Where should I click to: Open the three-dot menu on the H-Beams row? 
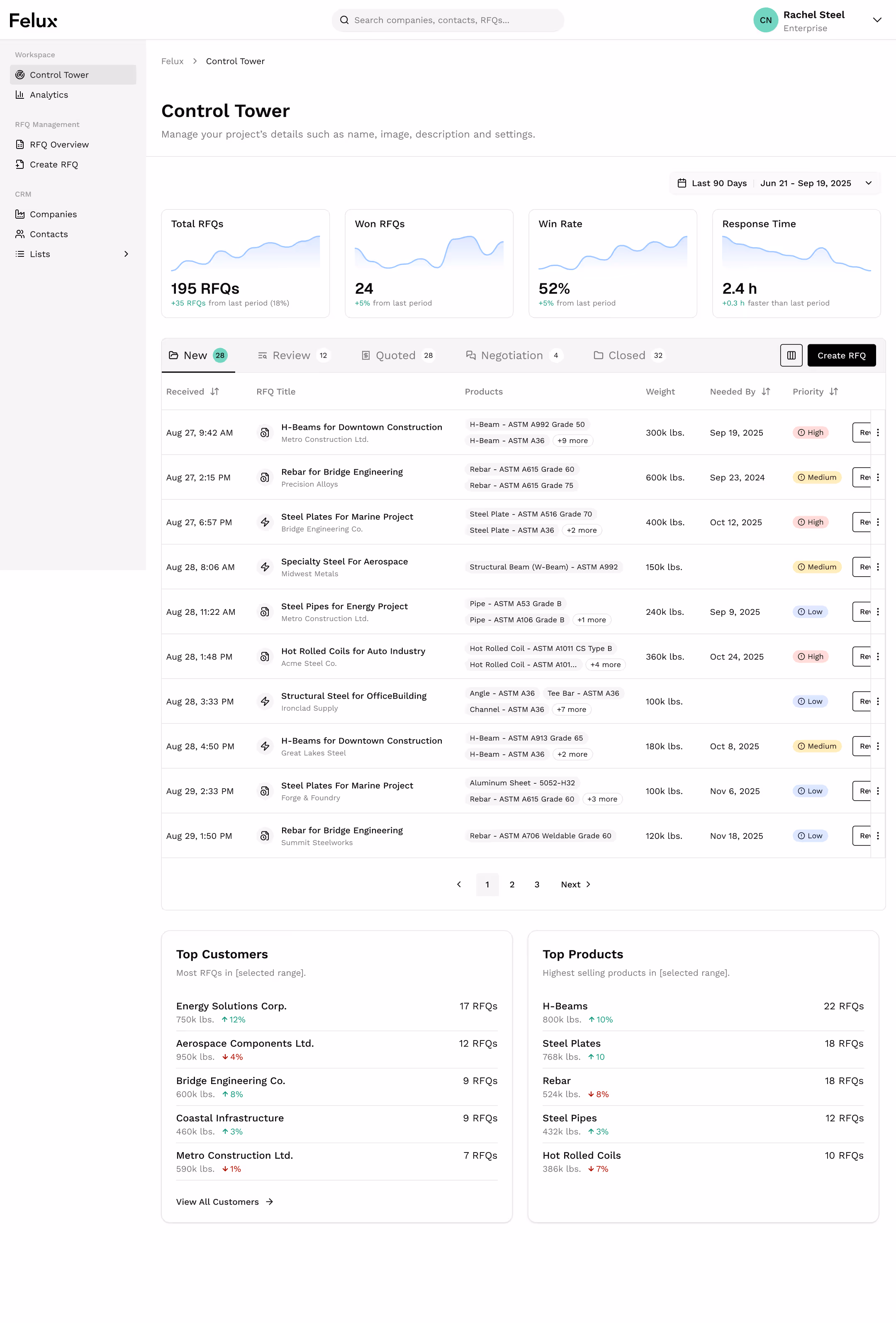(x=878, y=433)
